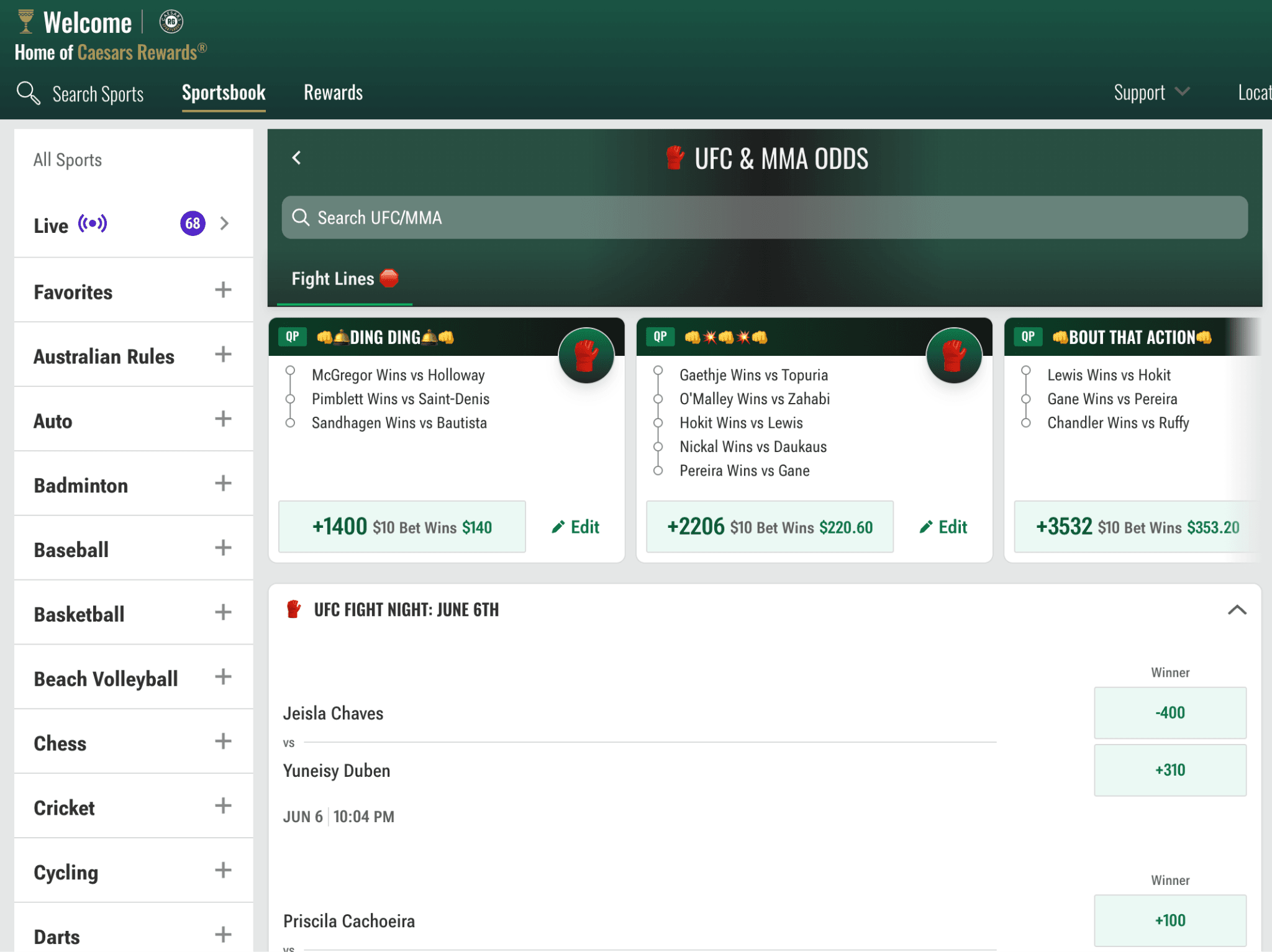Open the Live section chevron

tap(225, 223)
